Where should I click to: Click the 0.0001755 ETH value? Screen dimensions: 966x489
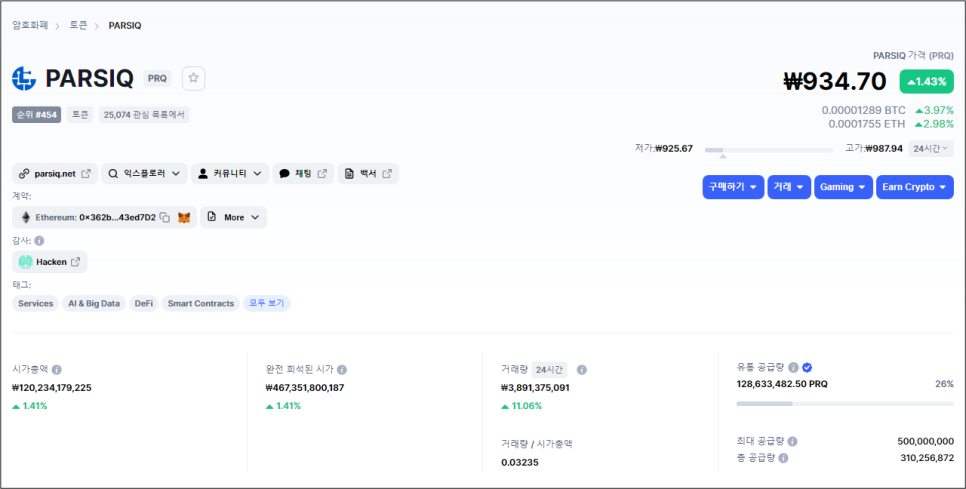(x=867, y=124)
